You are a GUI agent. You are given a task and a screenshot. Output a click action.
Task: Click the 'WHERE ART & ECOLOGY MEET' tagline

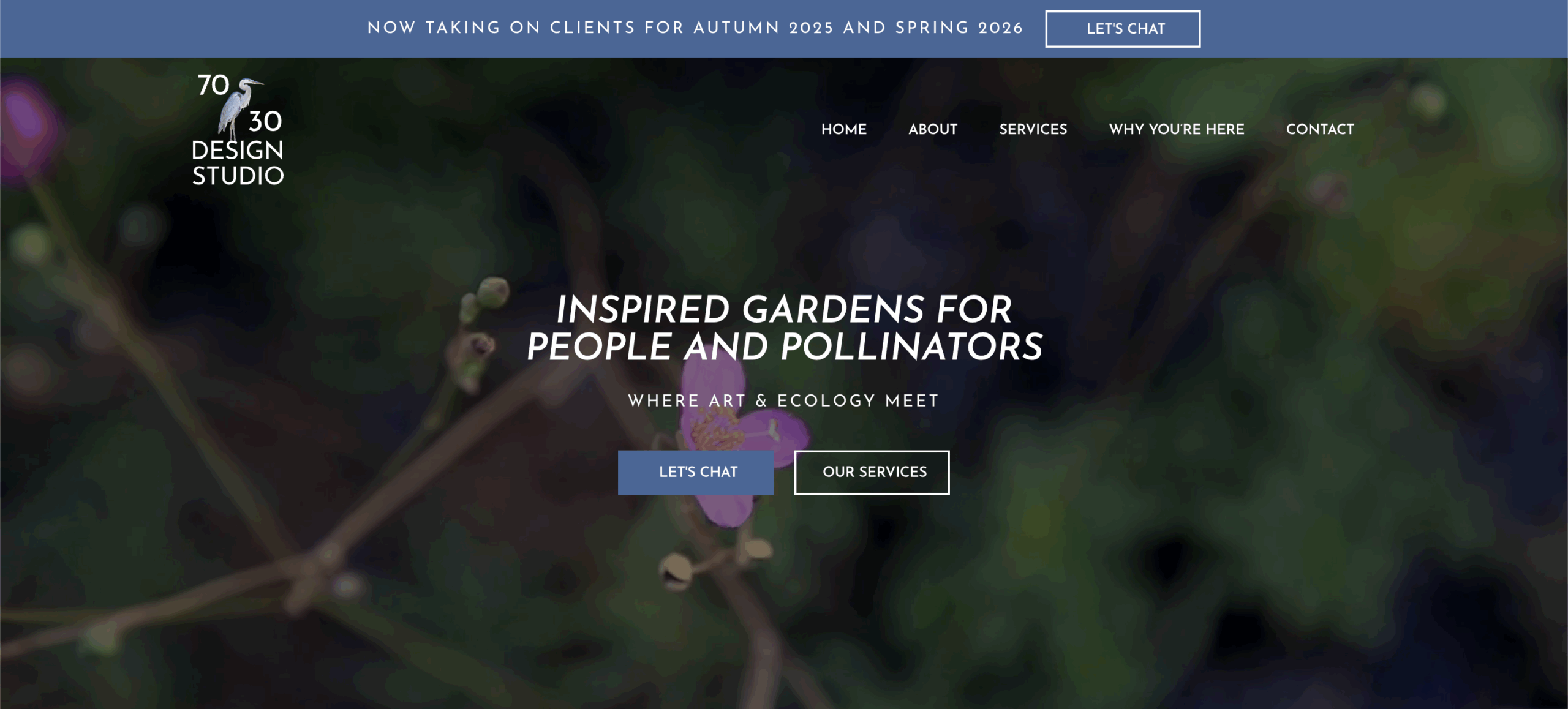(783, 401)
